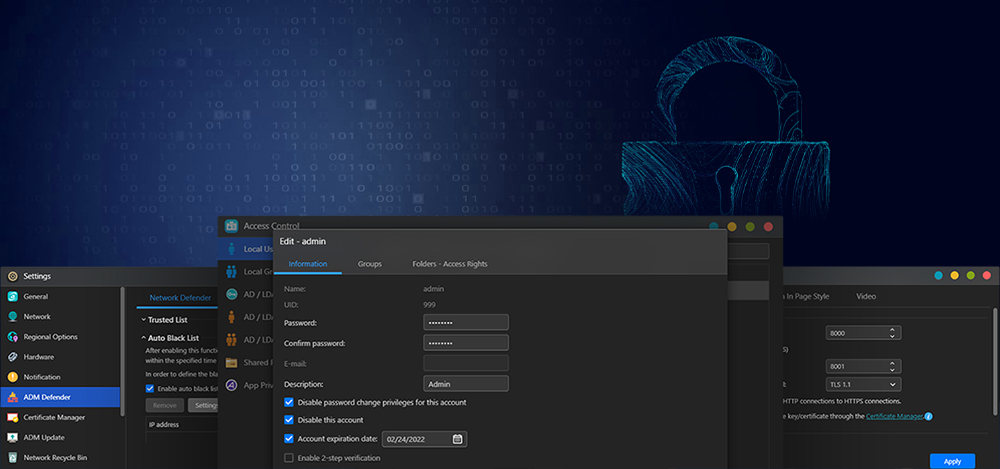Open Hardware settings icon
The height and width of the screenshot is (469, 1000).
coord(12,357)
